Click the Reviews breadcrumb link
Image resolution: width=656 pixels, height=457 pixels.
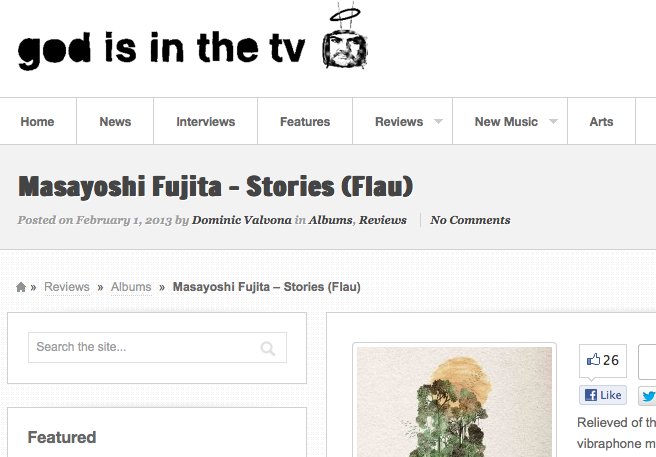(x=67, y=287)
